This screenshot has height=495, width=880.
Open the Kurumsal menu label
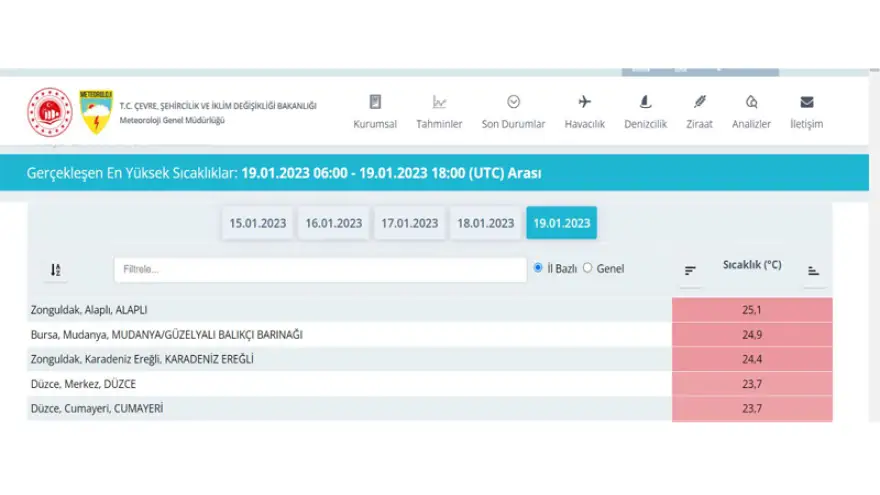click(x=375, y=124)
